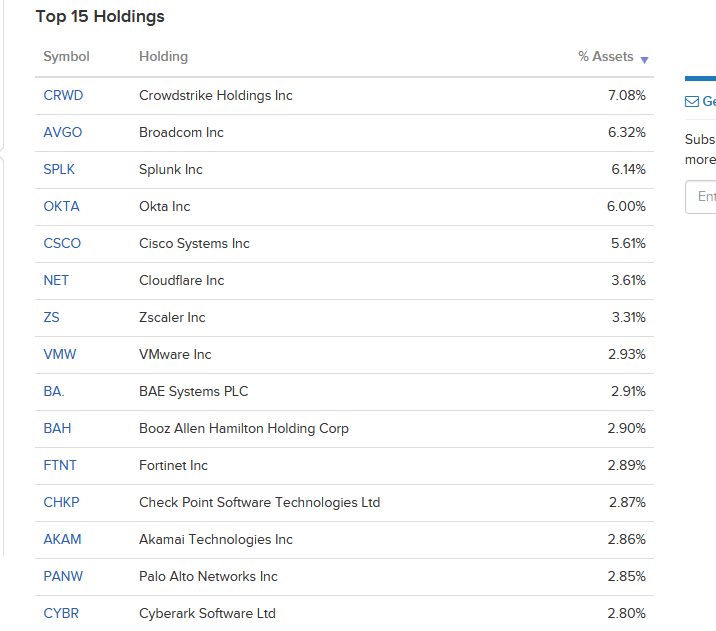
Task: Open the CSCO symbol link
Action: tap(62, 243)
